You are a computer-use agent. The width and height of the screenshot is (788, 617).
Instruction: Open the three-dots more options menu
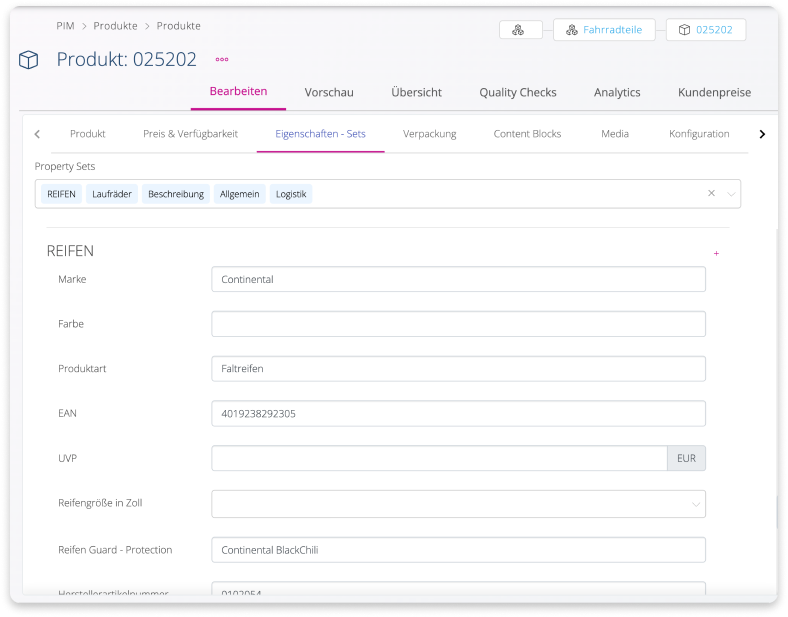coord(222,59)
